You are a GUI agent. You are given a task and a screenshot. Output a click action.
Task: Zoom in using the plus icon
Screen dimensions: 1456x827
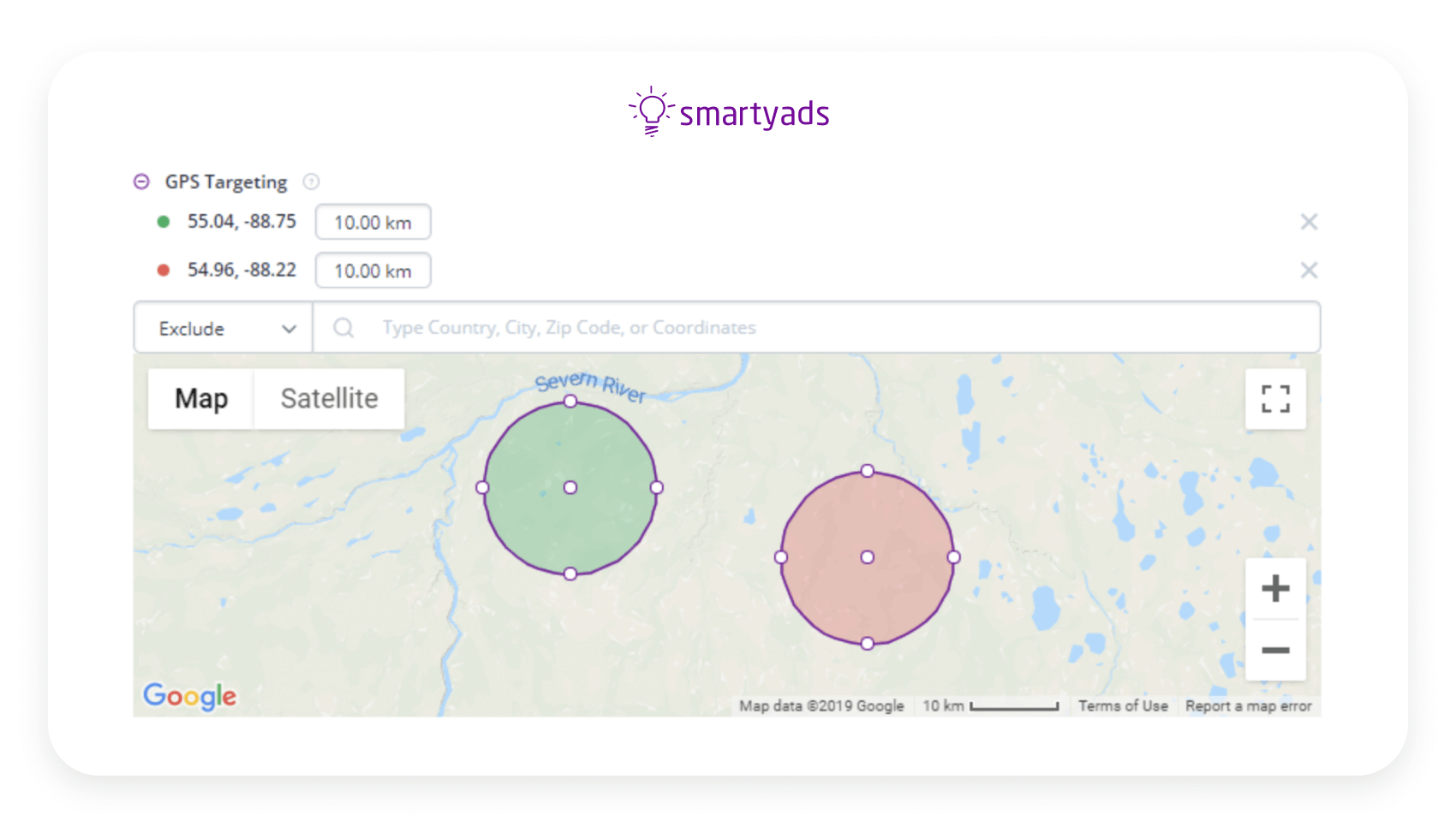(1275, 587)
